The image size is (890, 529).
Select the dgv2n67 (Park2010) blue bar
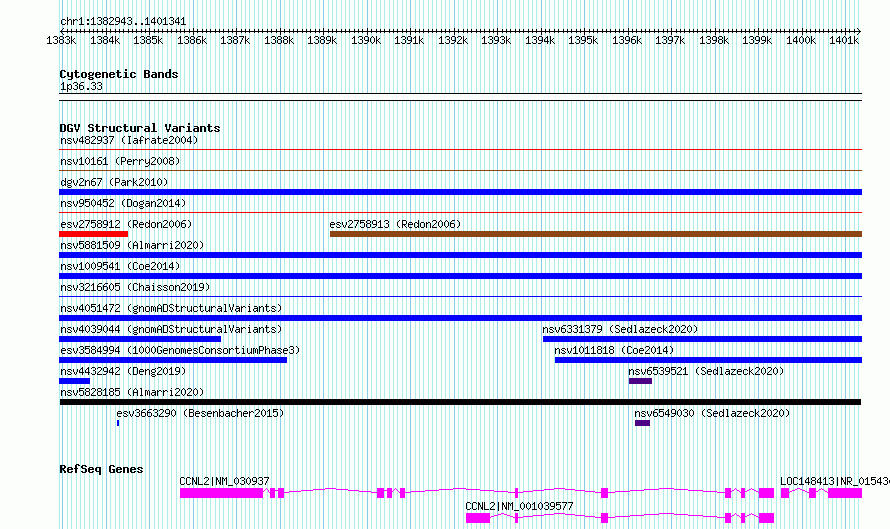(460, 192)
